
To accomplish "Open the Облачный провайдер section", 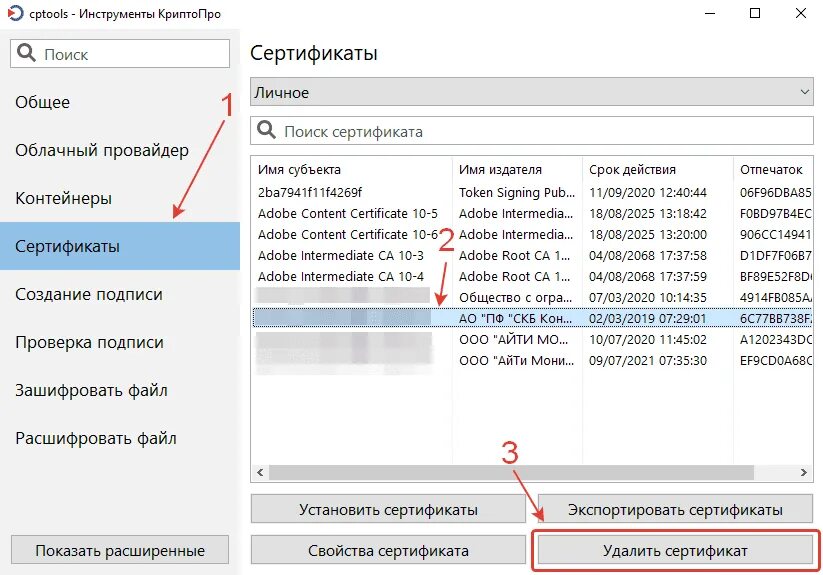I will pos(120,150).
